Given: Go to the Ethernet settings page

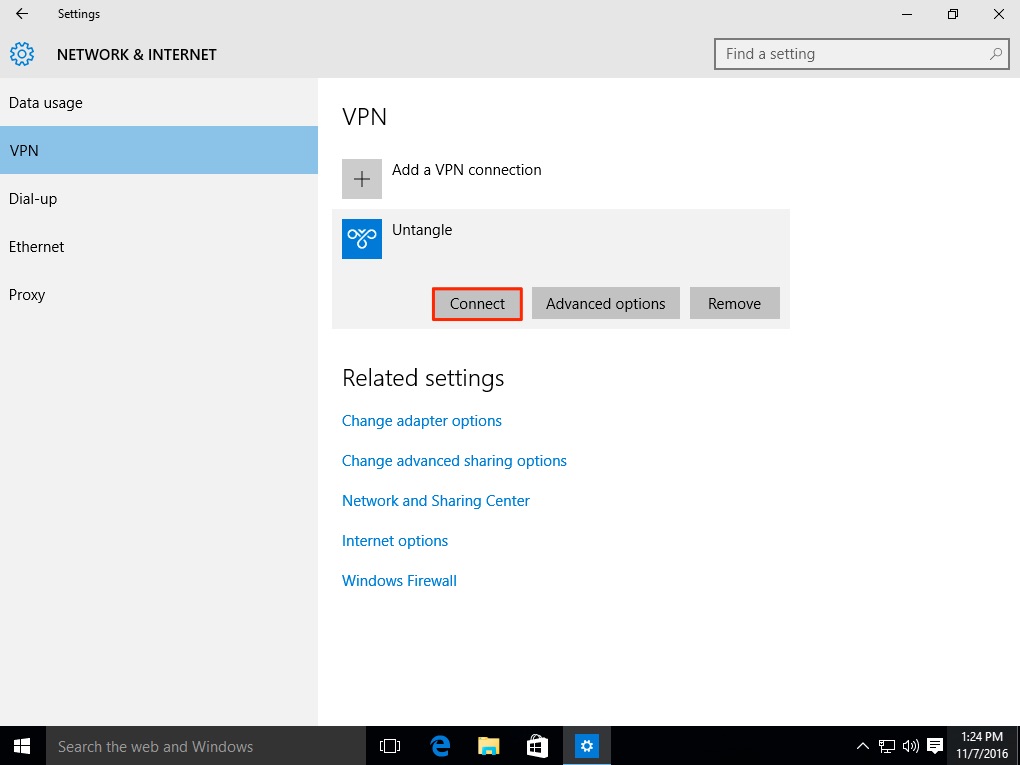Looking at the screenshot, I should point(37,247).
